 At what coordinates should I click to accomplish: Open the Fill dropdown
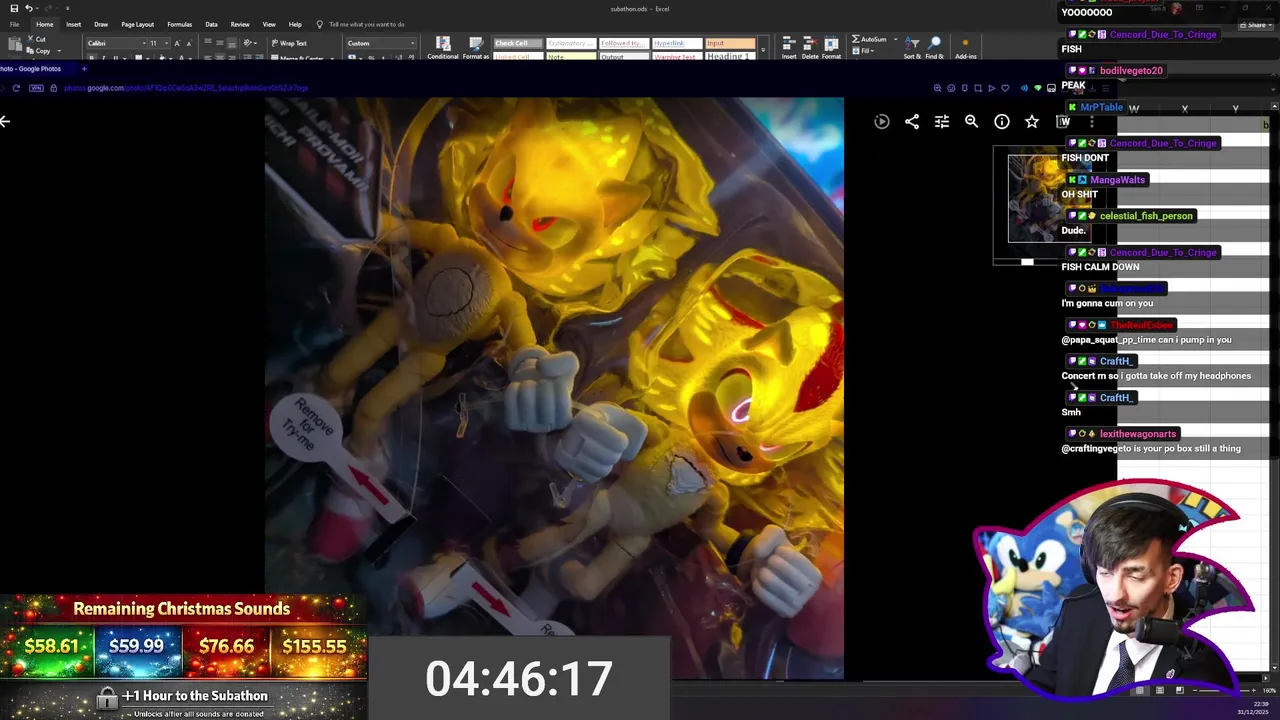point(864,50)
